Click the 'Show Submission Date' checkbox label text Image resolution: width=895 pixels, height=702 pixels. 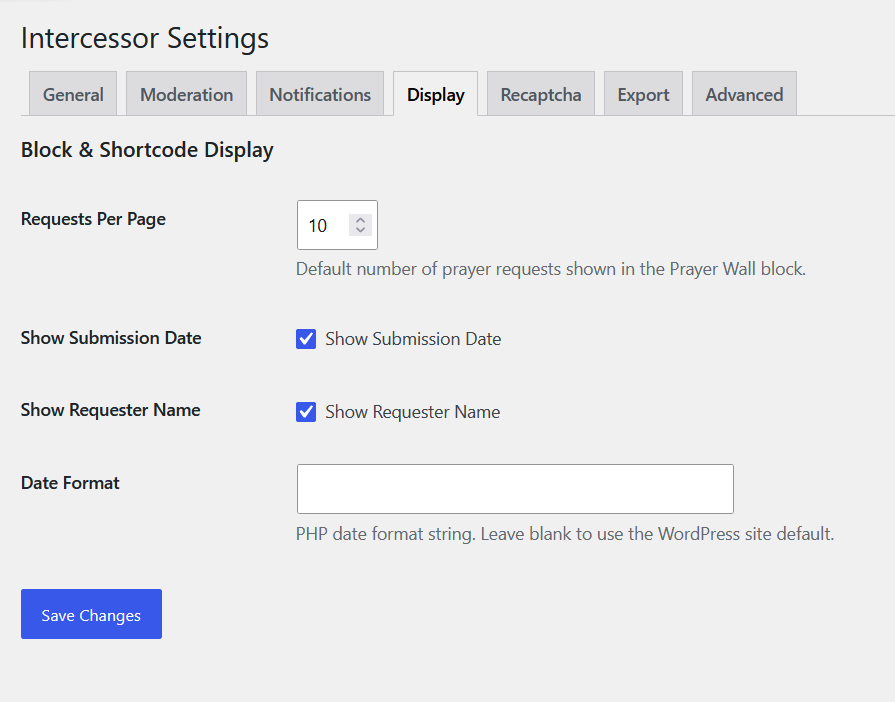(x=413, y=339)
